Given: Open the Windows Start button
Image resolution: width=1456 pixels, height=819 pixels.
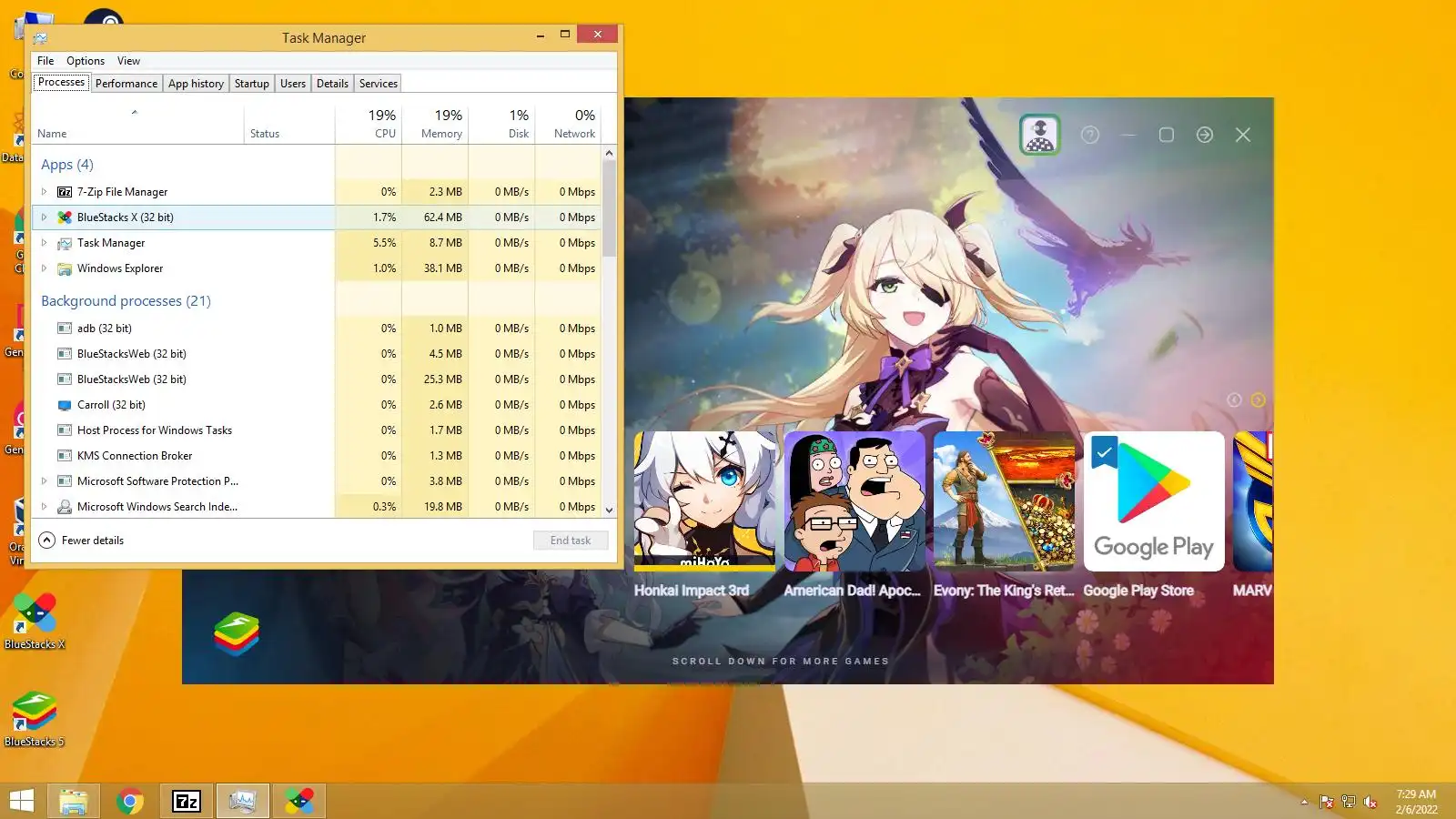Looking at the screenshot, I should [21, 801].
